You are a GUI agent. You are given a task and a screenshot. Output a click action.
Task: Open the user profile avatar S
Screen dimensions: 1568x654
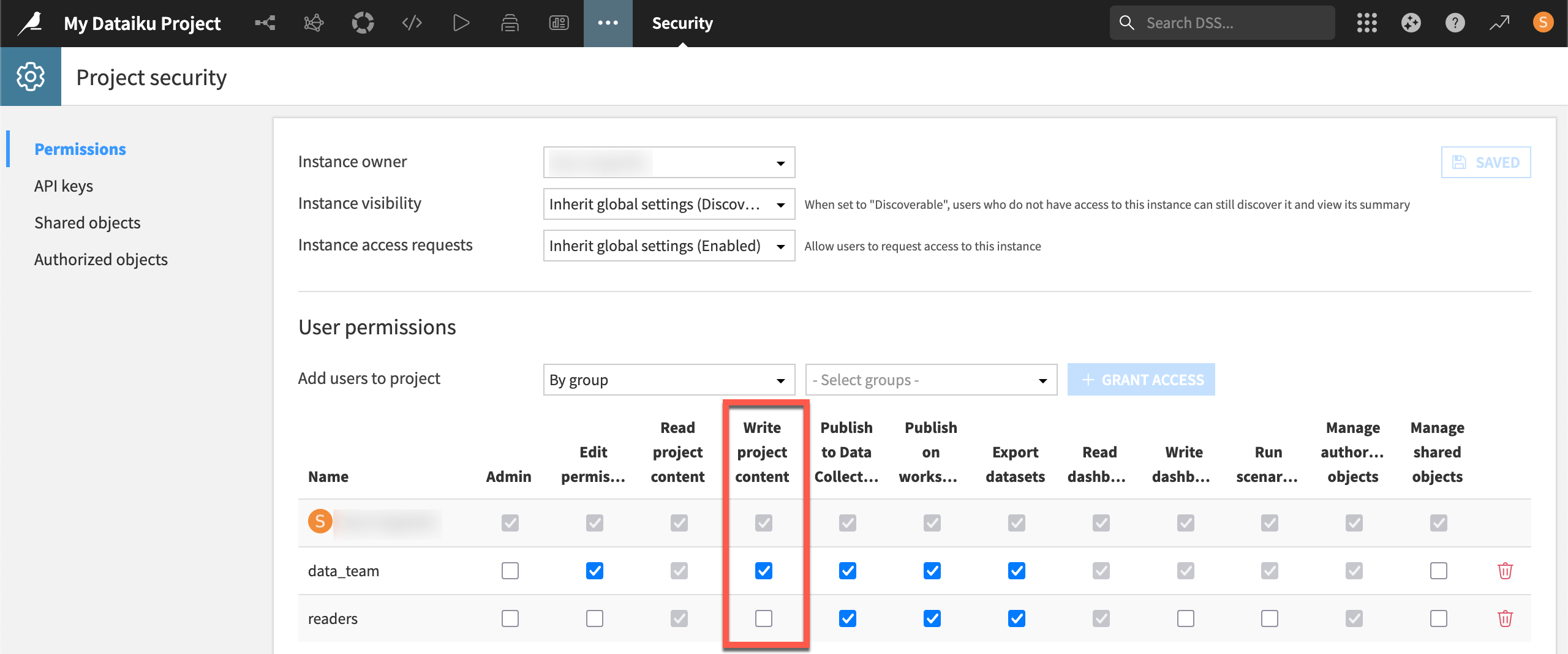coord(1543,23)
